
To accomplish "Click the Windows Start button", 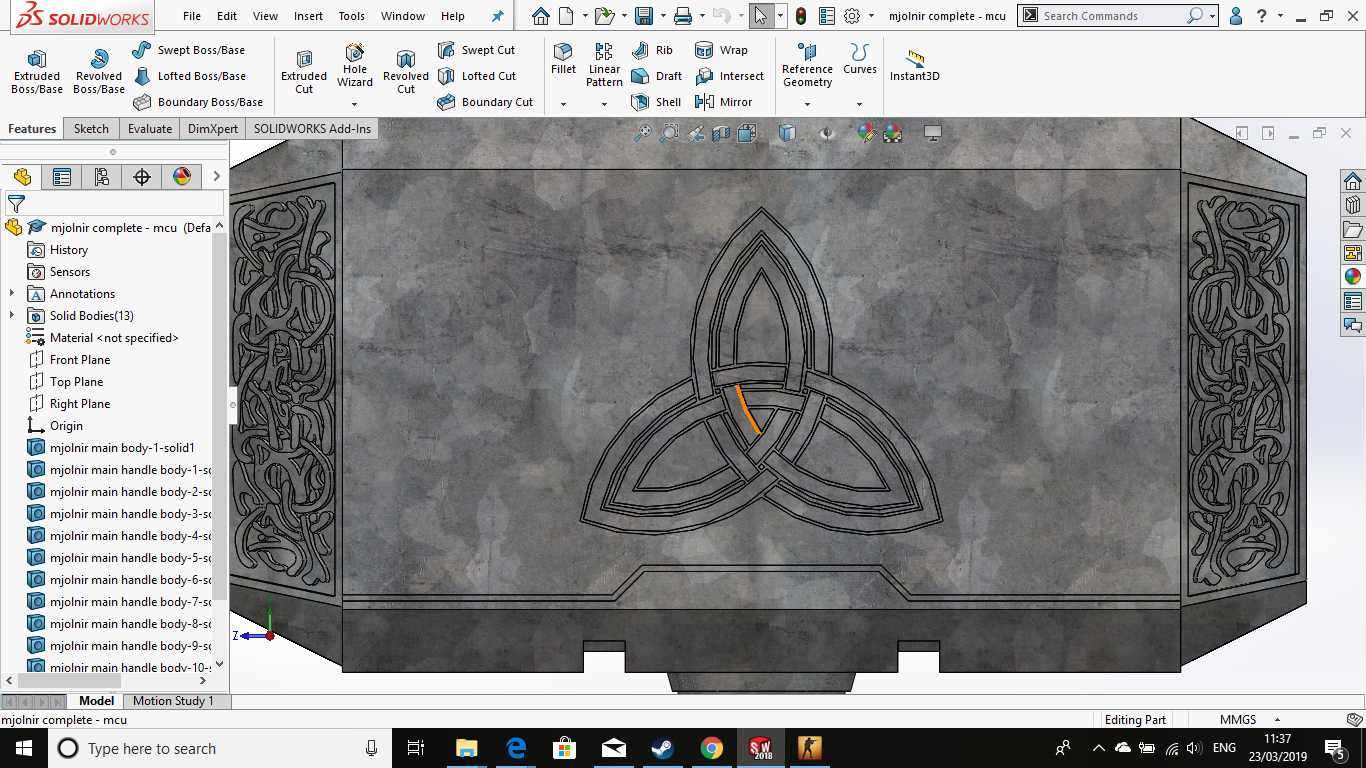I will tap(24, 748).
